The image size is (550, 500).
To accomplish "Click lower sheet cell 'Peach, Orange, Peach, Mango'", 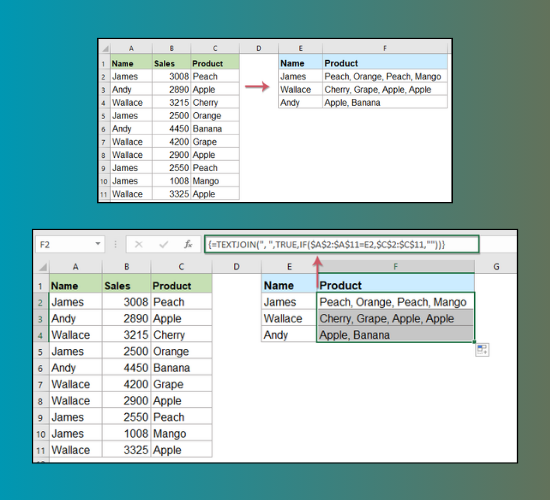I will coord(396,302).
